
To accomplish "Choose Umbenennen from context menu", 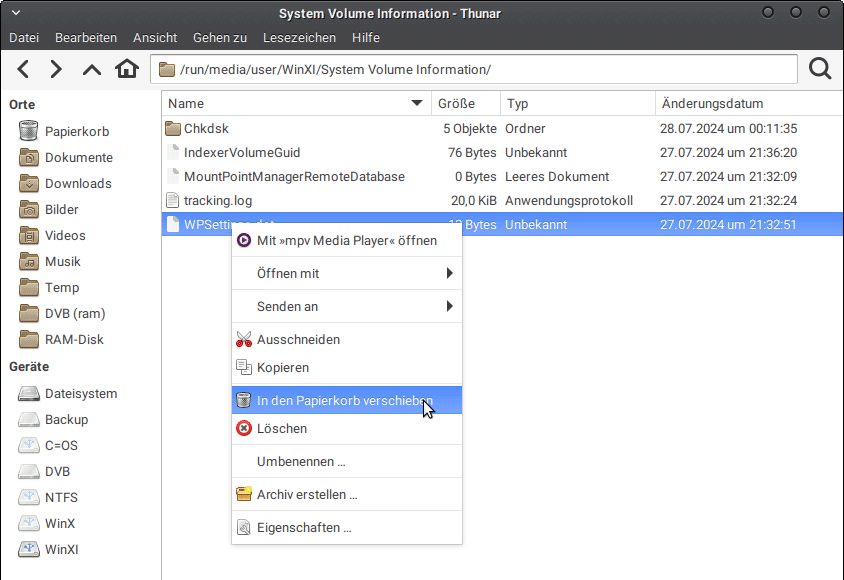I will coord(347,462).
